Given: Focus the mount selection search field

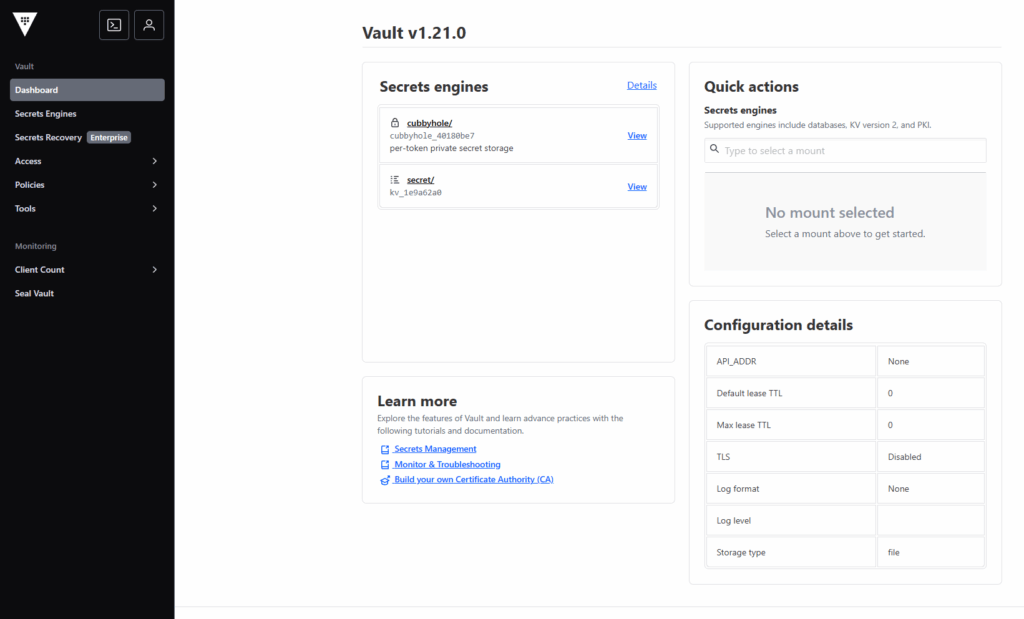Looking at the screenshot, I should coord(850,151).
